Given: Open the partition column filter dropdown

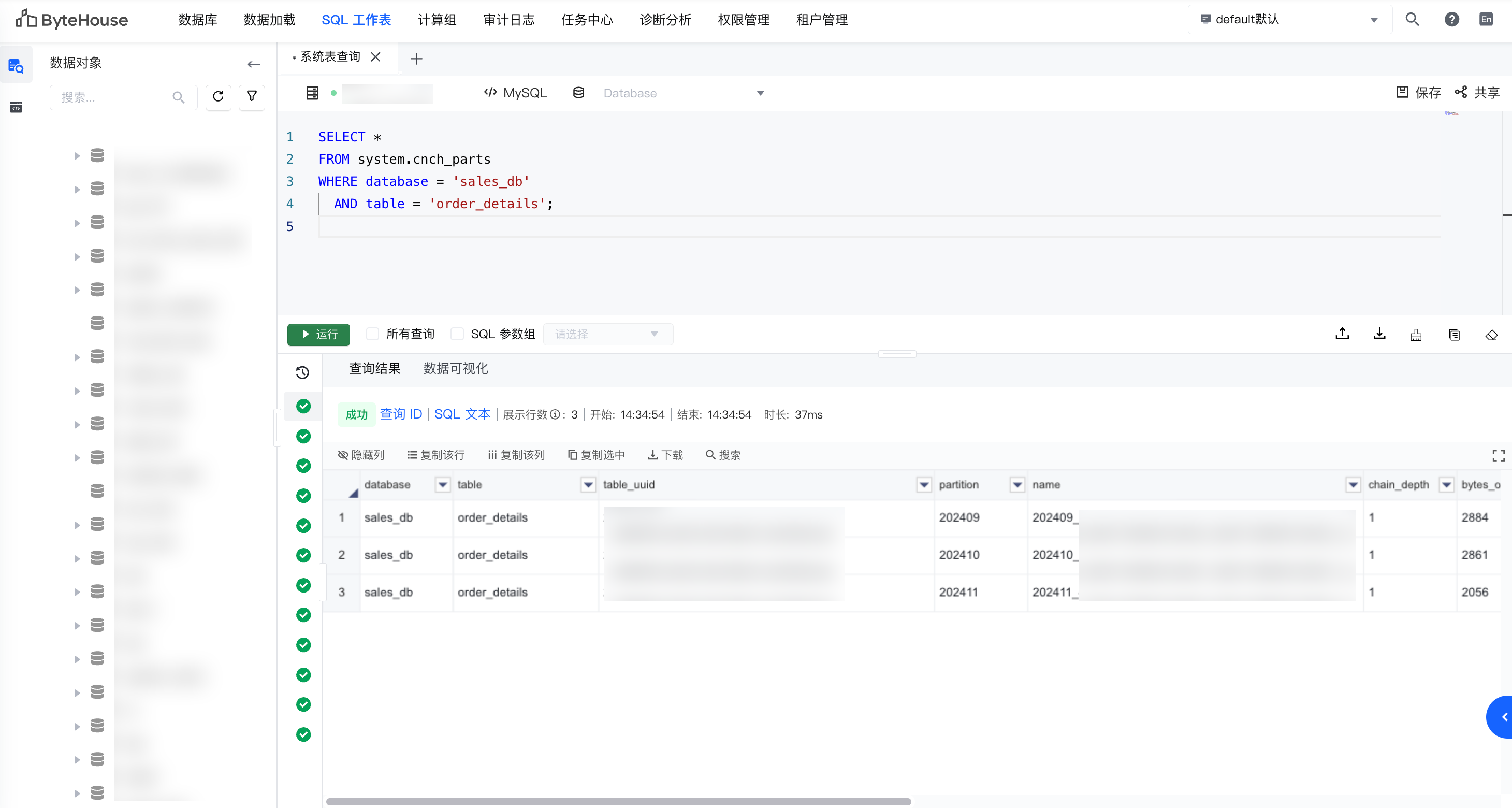Looking at the screenshot, I should click(1017, 484).
